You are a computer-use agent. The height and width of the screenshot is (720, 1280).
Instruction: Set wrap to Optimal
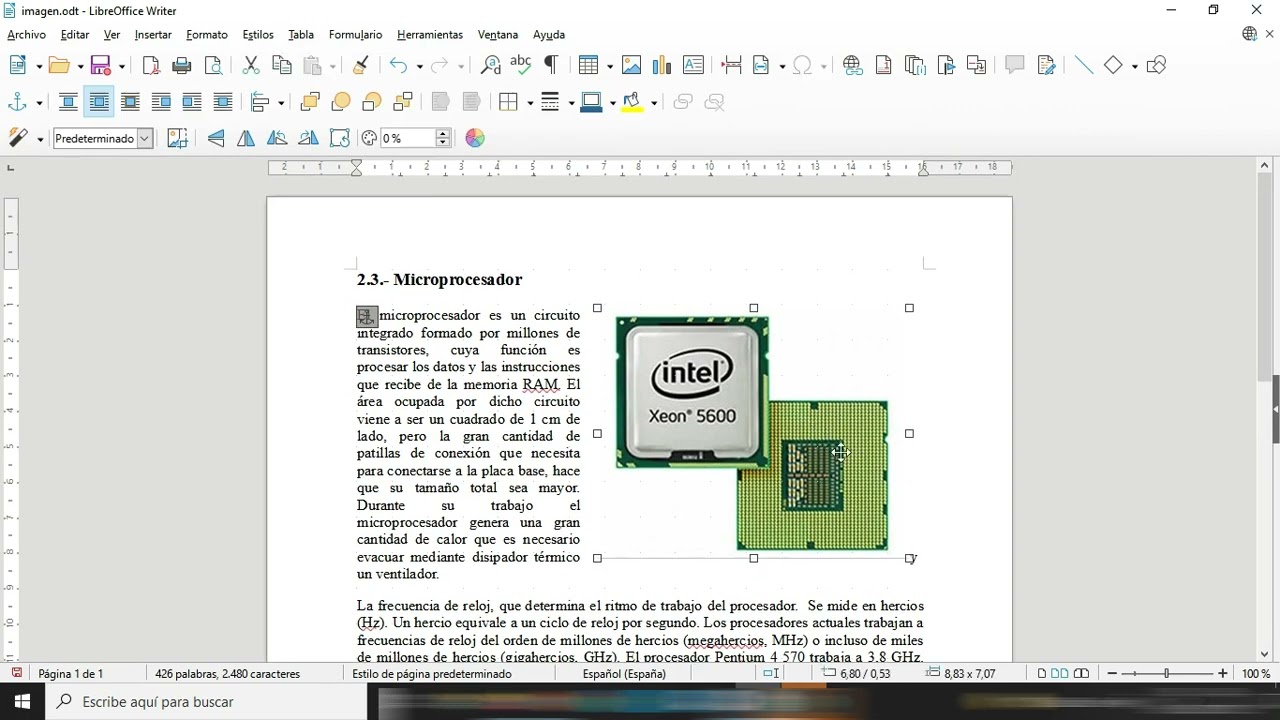(x=130, y=102)
